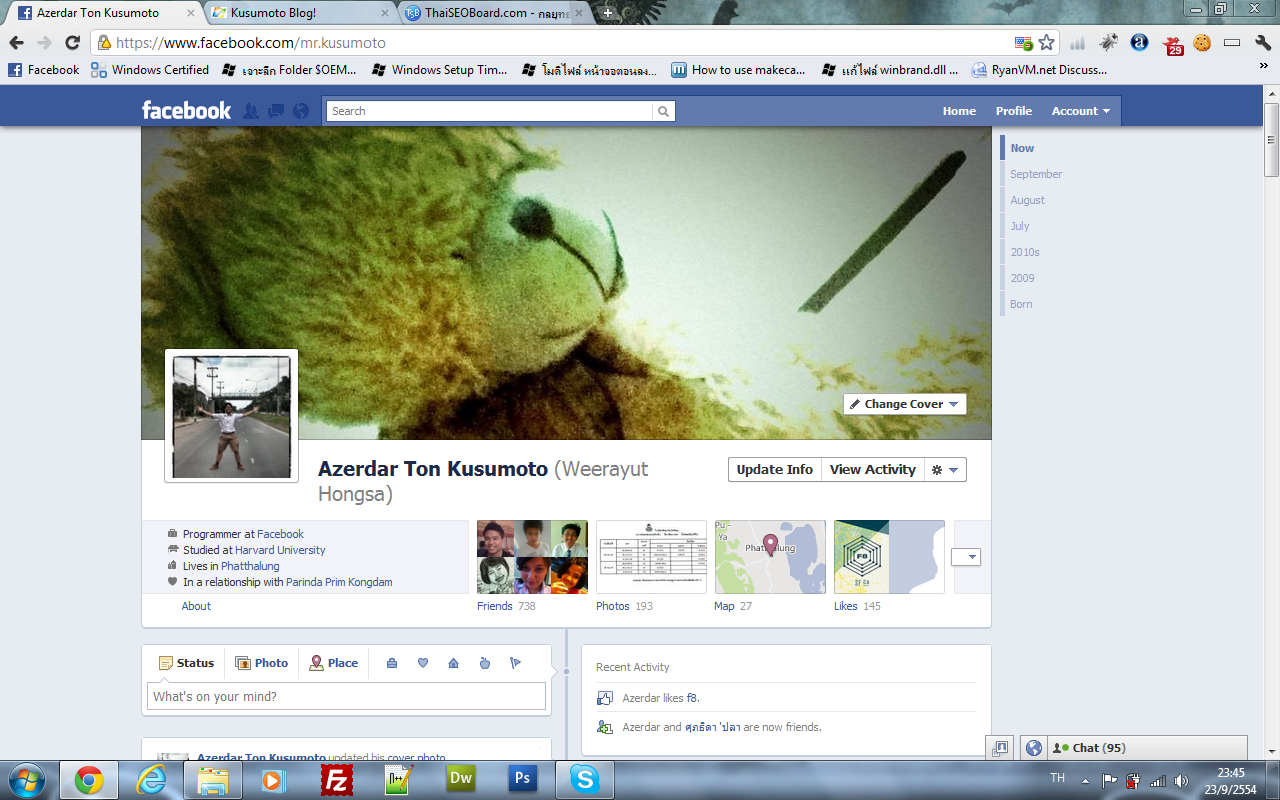Select the relationship heart icon in composer
The height and width of the screenshot is (800, 1280).
pyautogui.click(x=423, y=663)
